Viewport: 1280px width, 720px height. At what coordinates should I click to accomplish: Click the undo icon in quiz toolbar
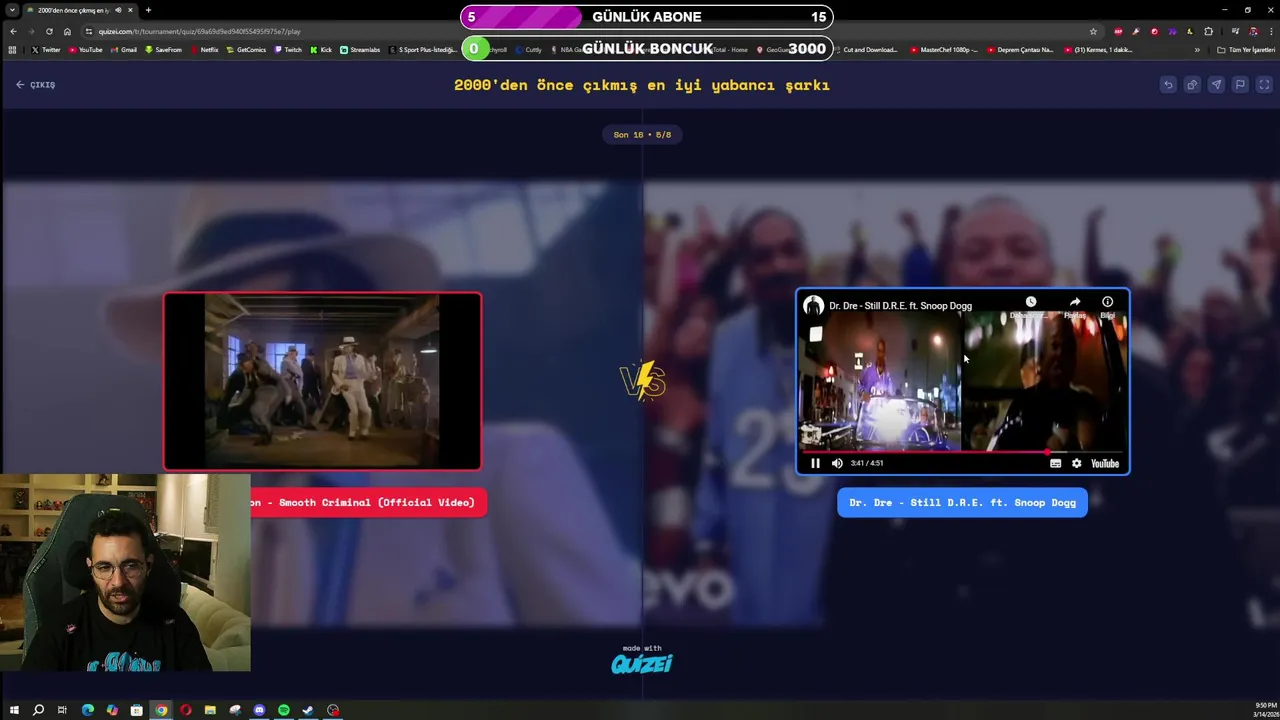point(1168,85)
